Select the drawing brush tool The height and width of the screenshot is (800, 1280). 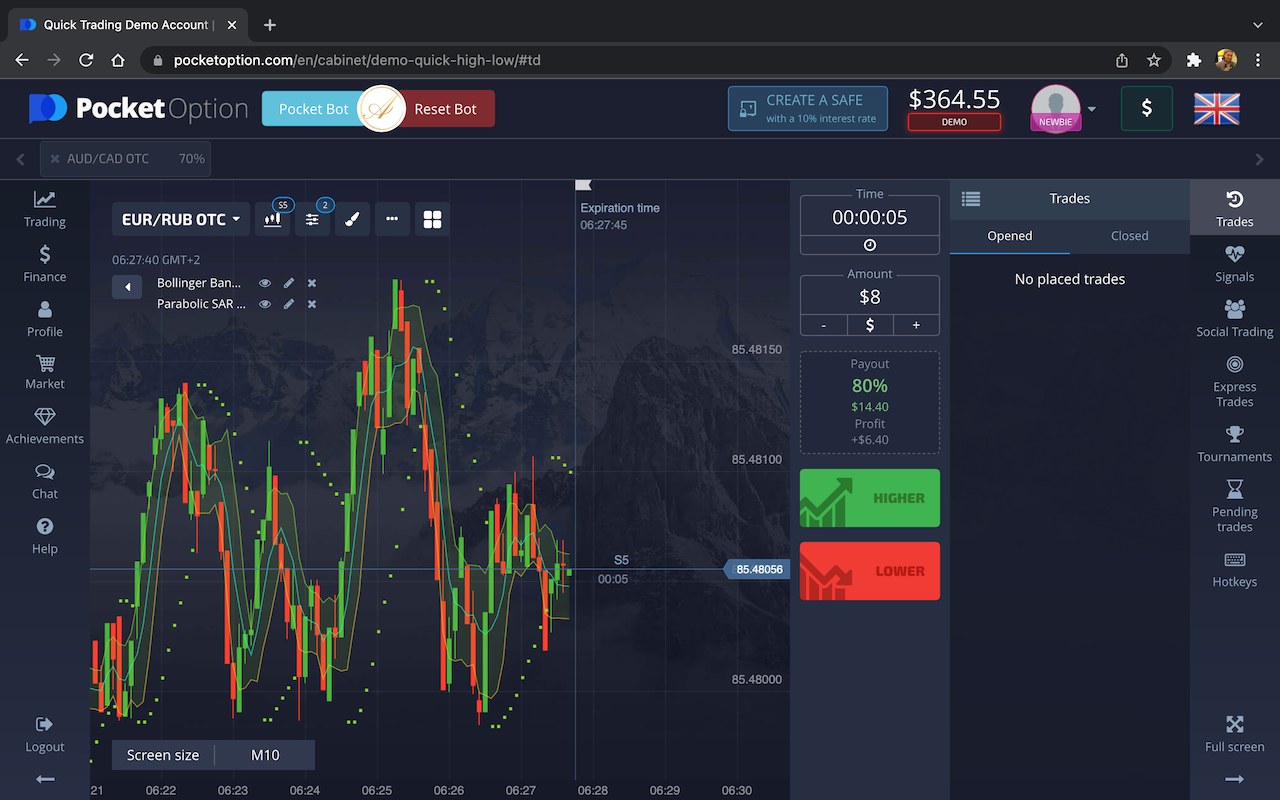[352, 219]
